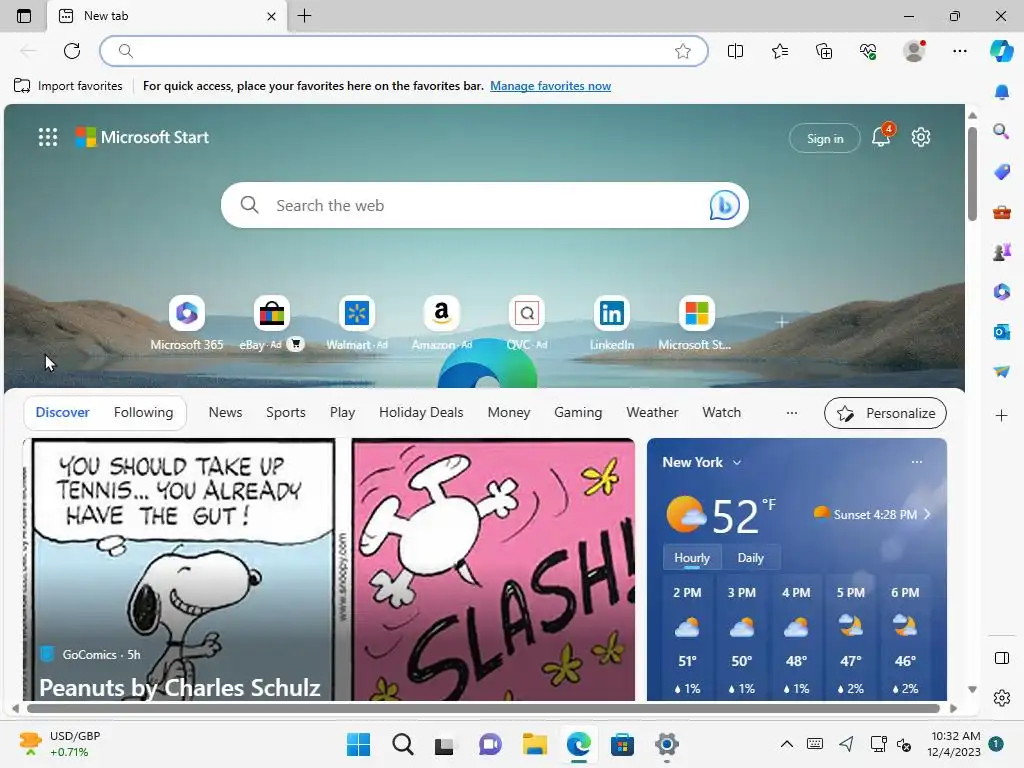1024x768 pixels.
Task: Open the Amazon quick link tile
Action: pos(441,323)
